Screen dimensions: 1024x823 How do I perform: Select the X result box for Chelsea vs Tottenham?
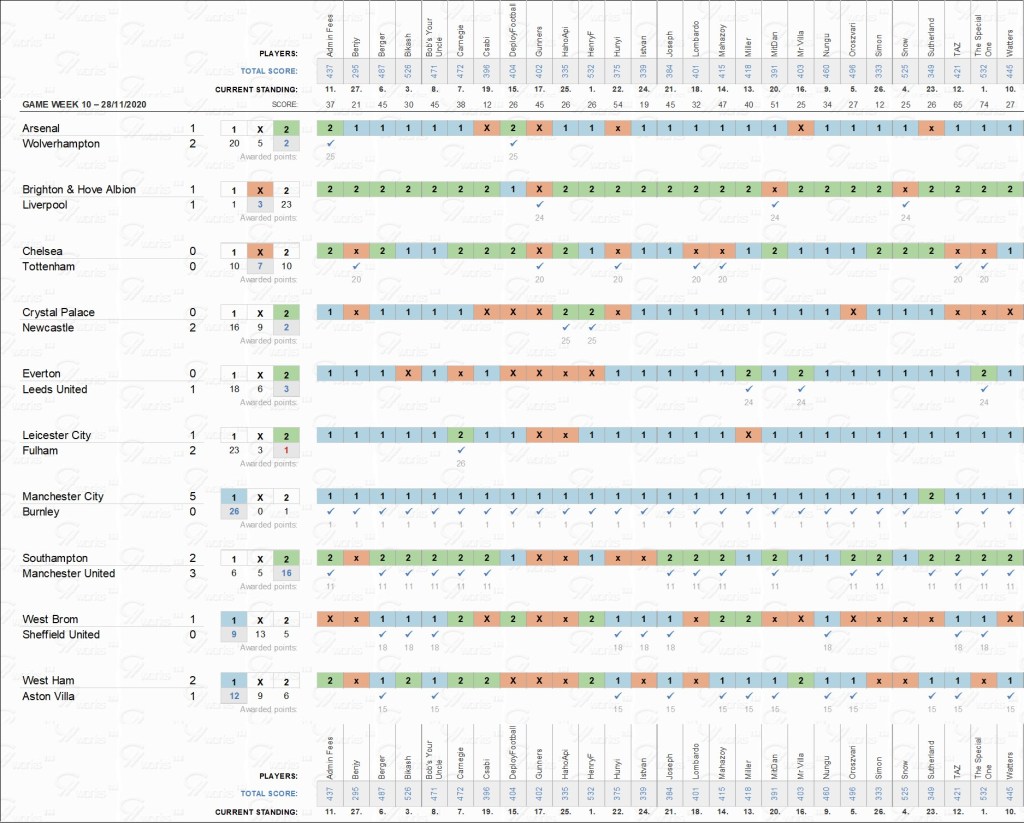[x=260, y=252]
